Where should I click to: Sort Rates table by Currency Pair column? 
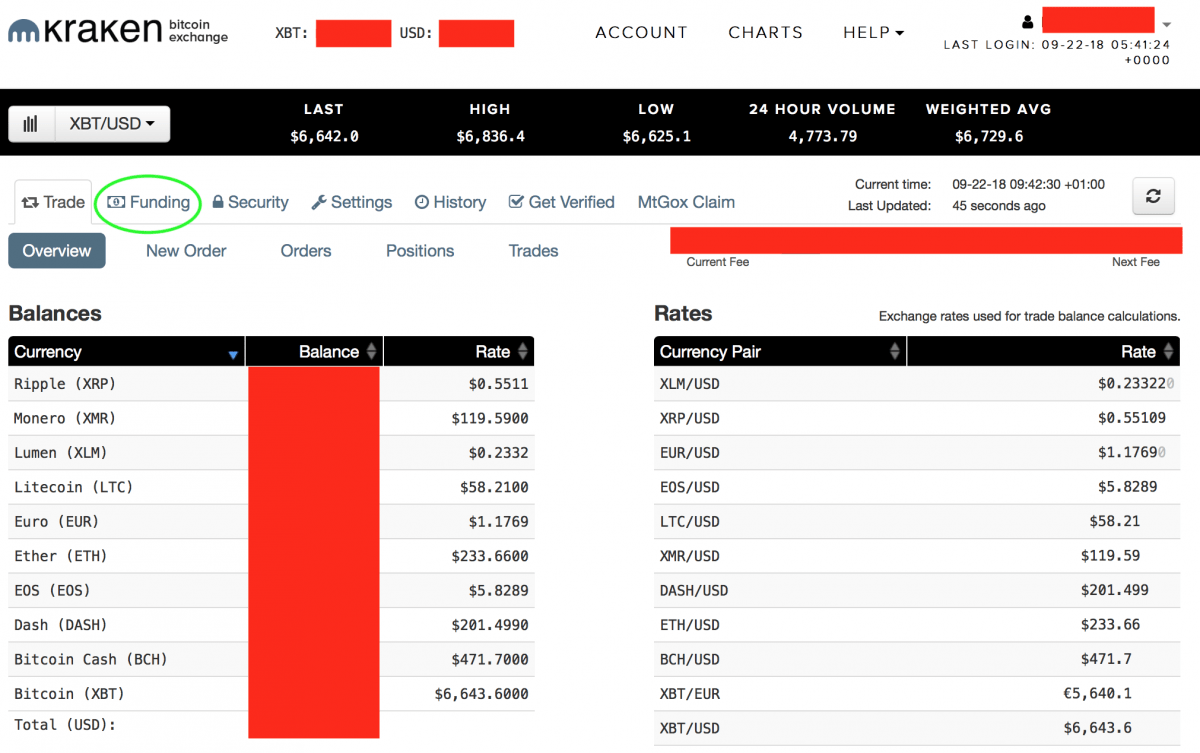pos(780,352)
